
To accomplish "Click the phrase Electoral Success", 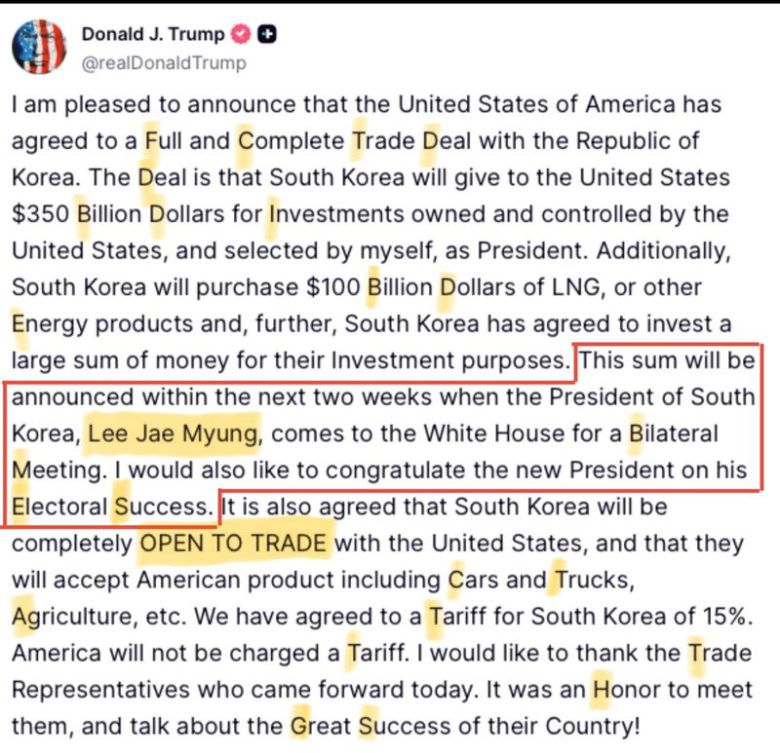I will (x=112, y=507).
